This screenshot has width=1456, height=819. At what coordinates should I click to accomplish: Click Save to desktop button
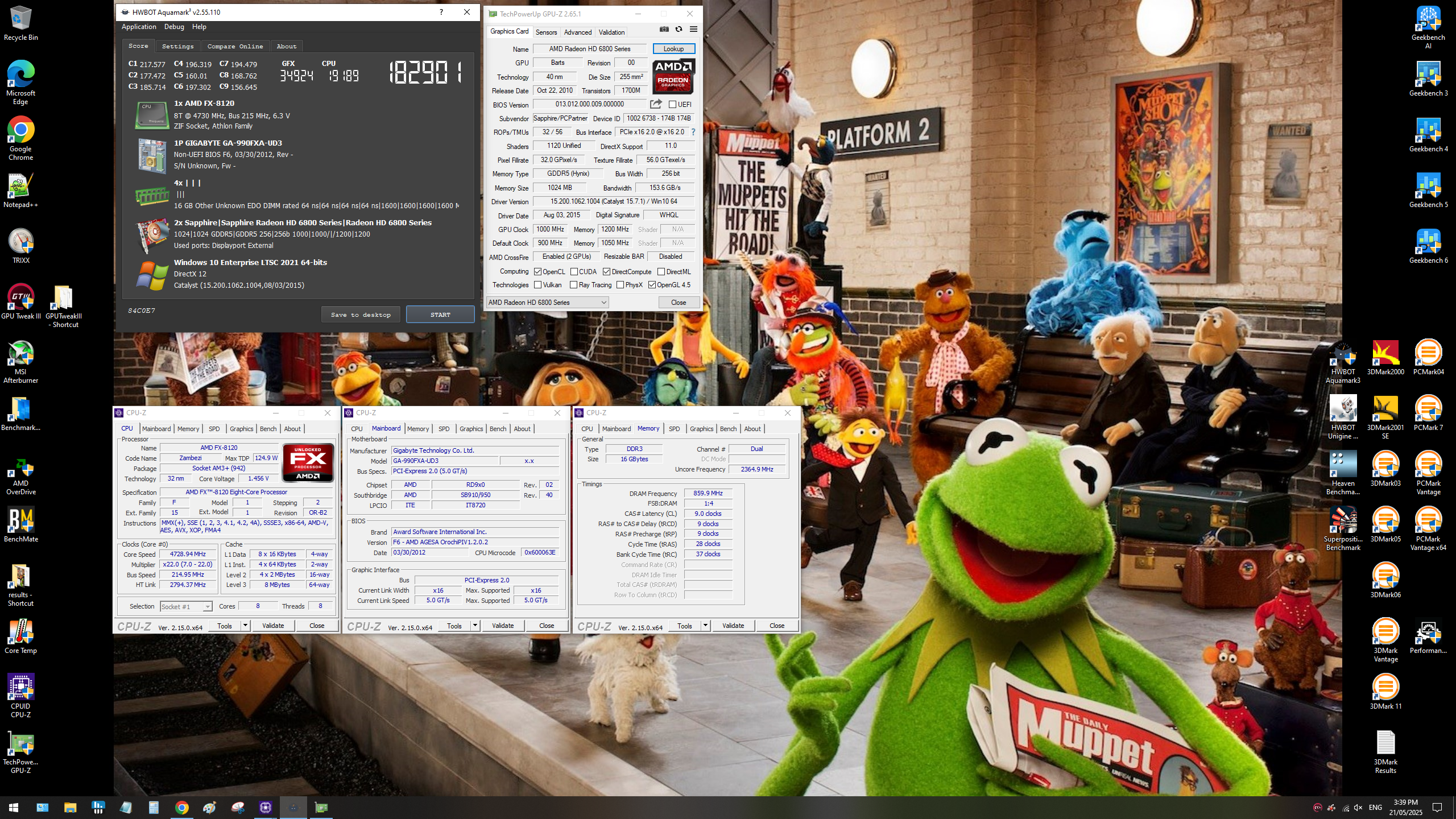coord(361,315)
